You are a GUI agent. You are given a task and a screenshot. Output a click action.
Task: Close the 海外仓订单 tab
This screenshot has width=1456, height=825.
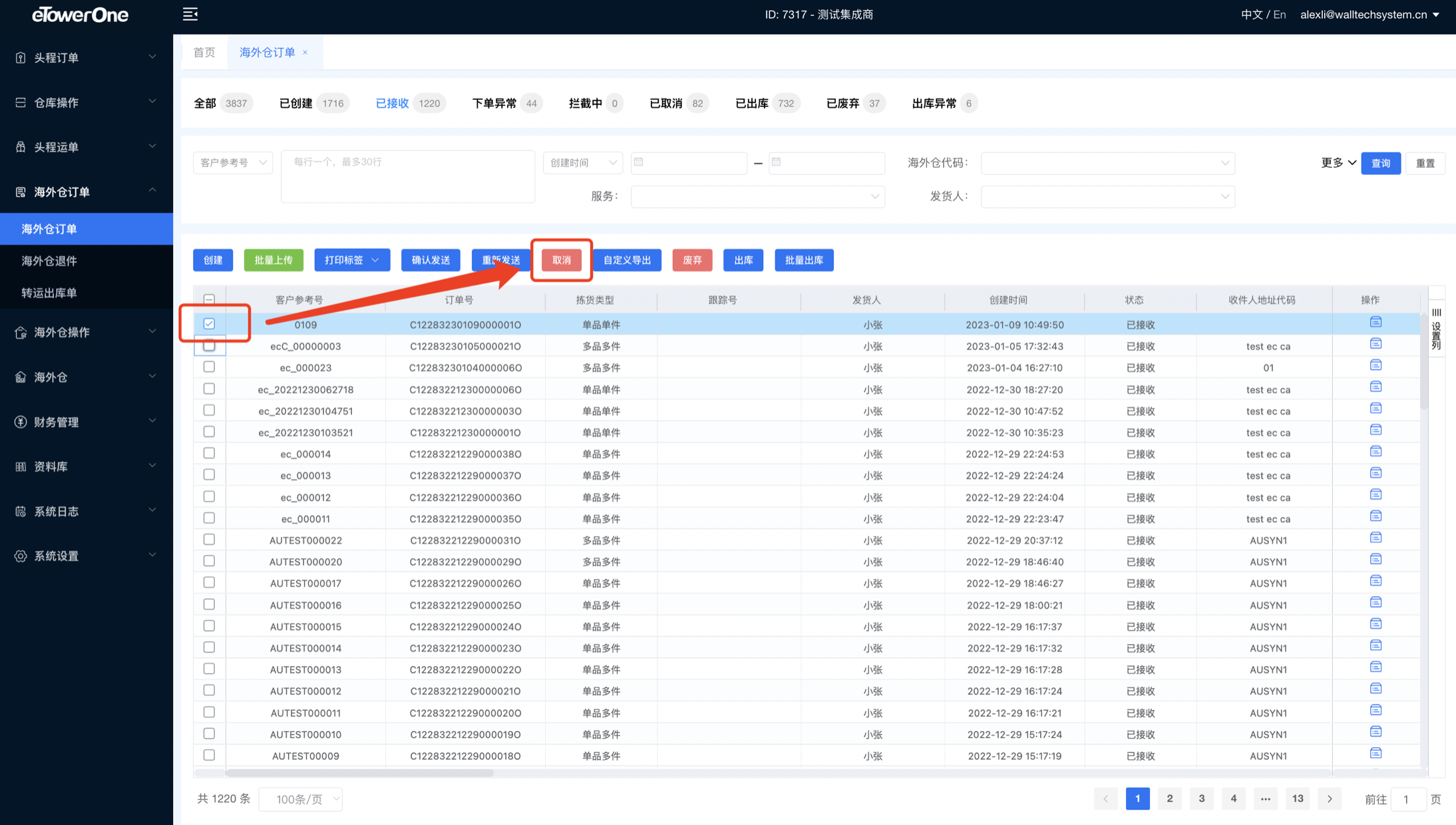pos(305,53)
